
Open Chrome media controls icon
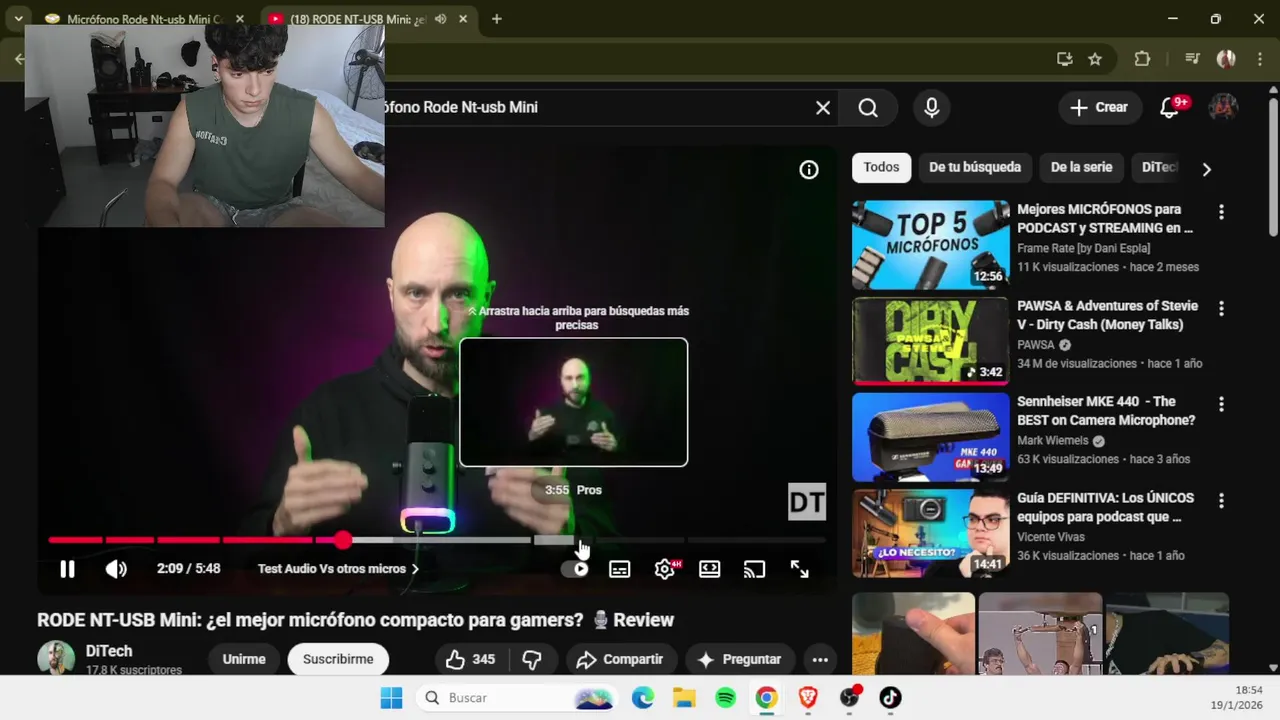click(1191, 59)
